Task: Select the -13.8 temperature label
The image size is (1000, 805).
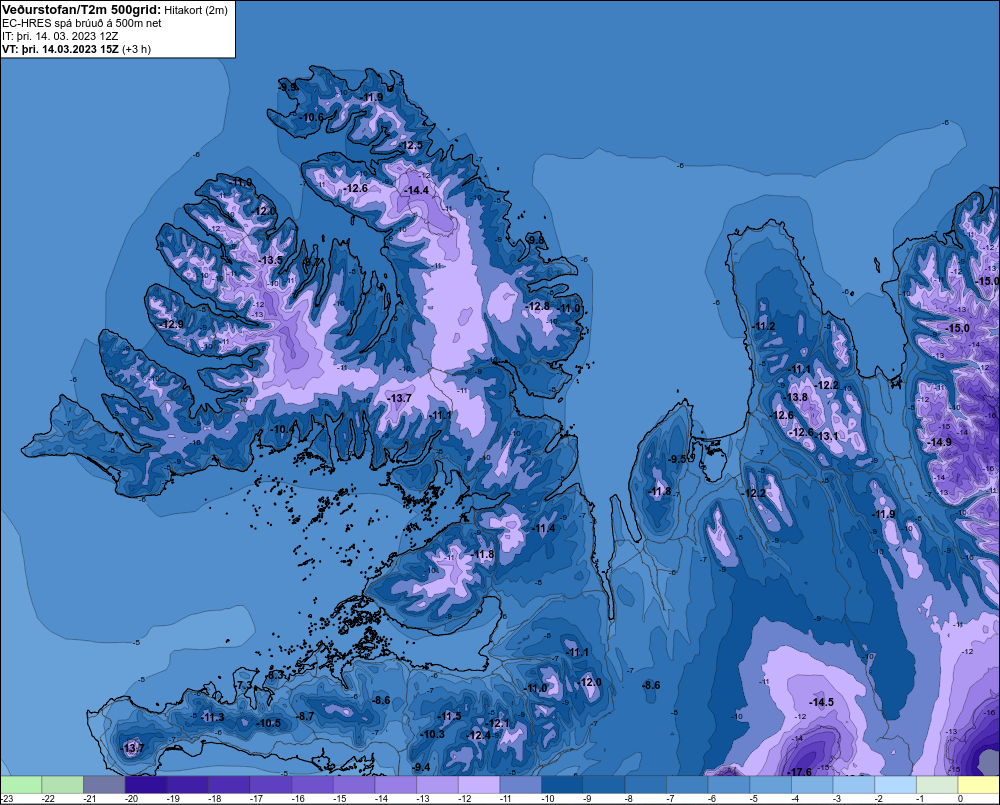Action: pos(796,397)
